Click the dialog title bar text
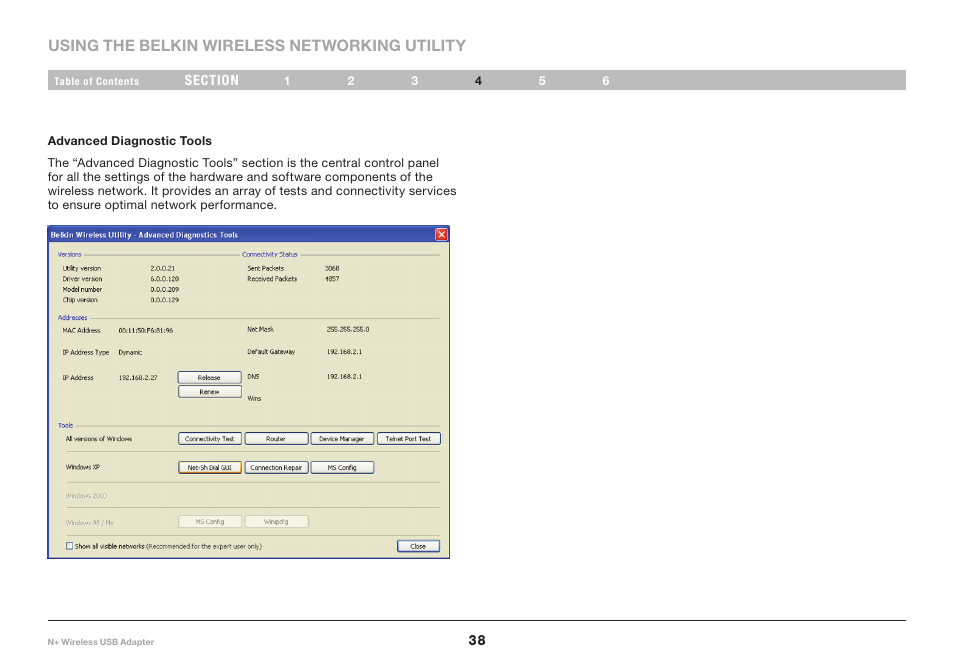 tap(144, 235)
